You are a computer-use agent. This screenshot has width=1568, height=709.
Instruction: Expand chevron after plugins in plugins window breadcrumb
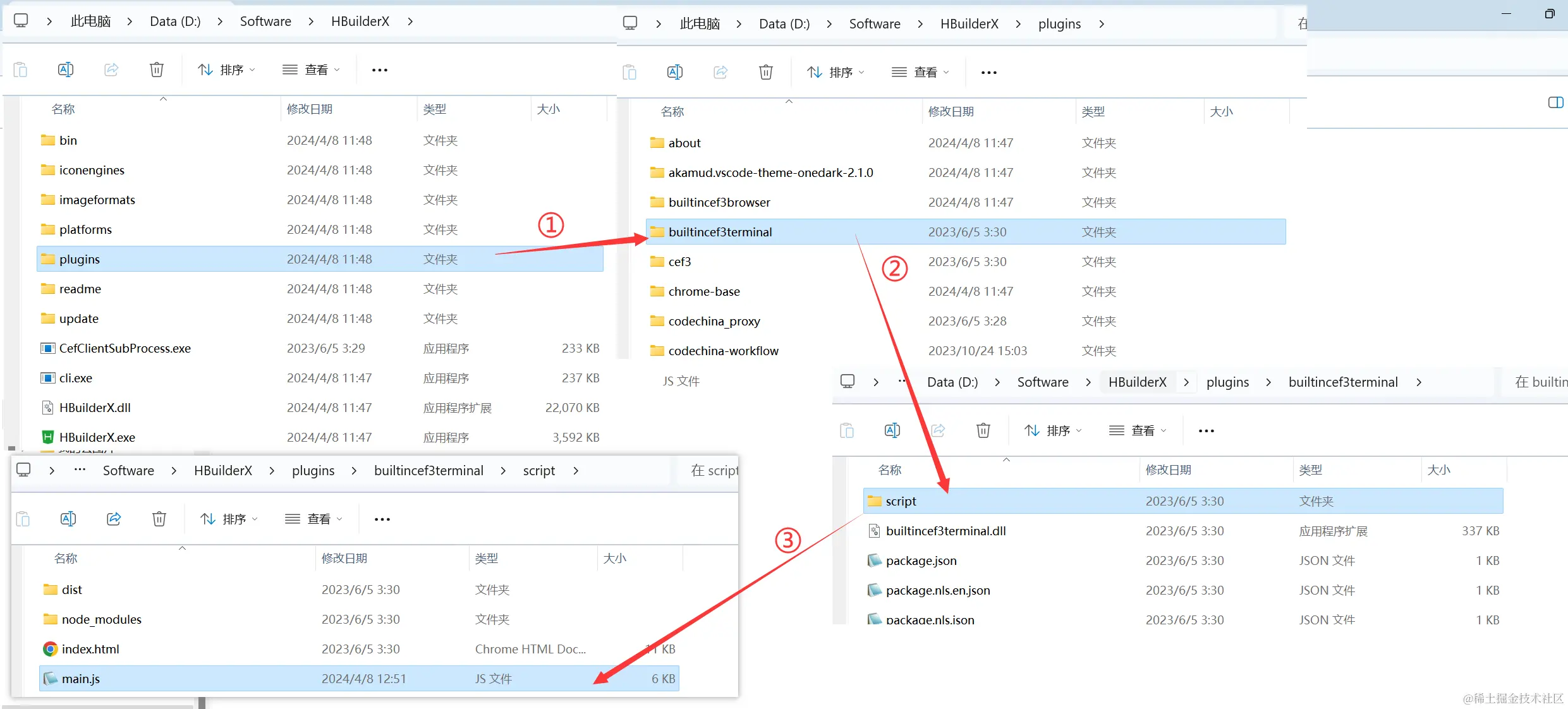pyautogui.click(x=1102, y=24)
